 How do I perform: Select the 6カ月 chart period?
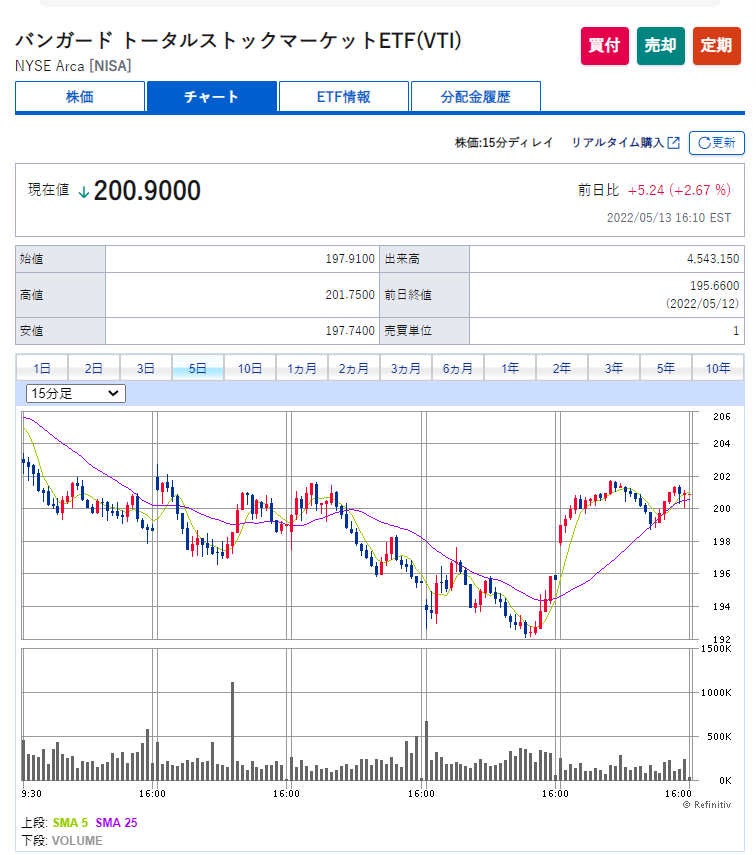click(x=458, y=368)
